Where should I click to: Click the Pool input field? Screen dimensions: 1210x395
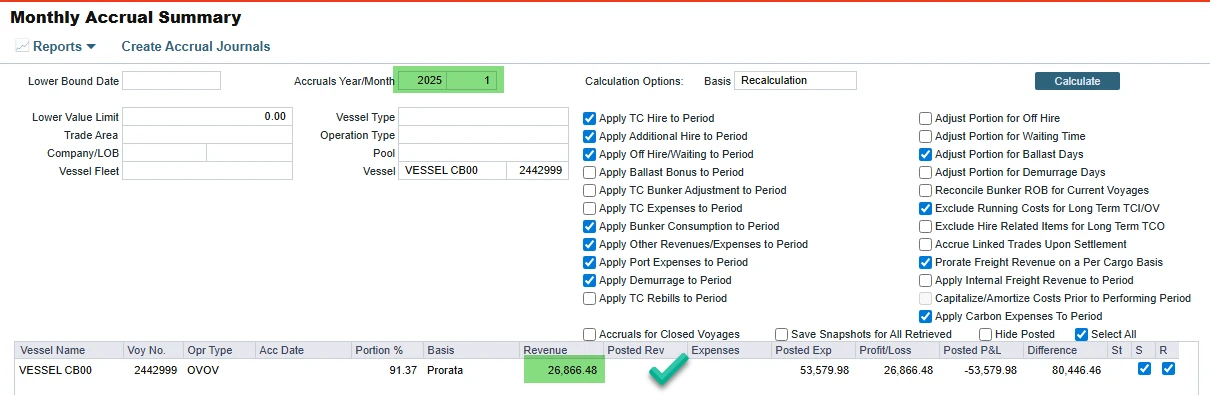(483, 152)
